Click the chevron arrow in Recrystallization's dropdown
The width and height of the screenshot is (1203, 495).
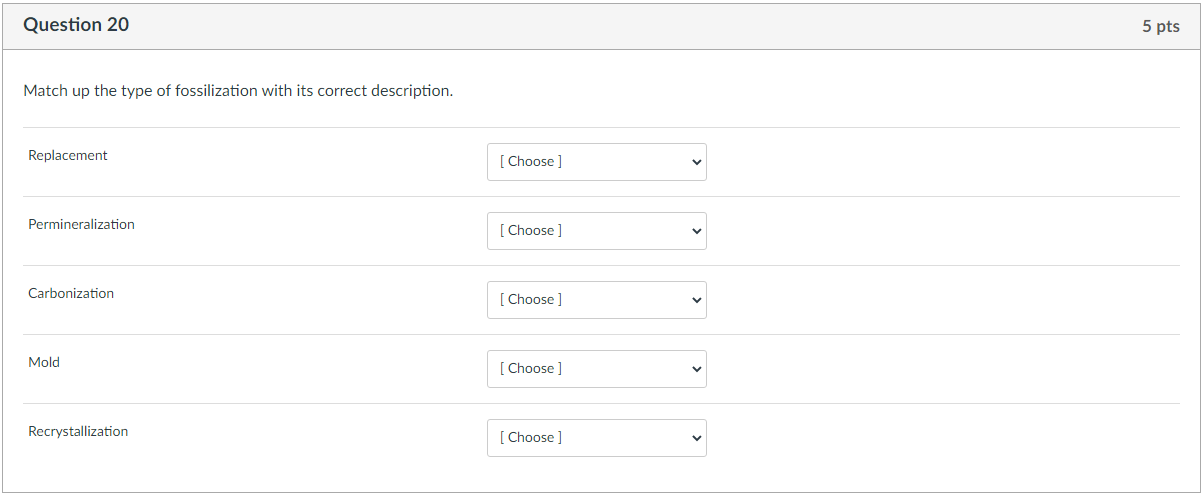click(696, 438)
